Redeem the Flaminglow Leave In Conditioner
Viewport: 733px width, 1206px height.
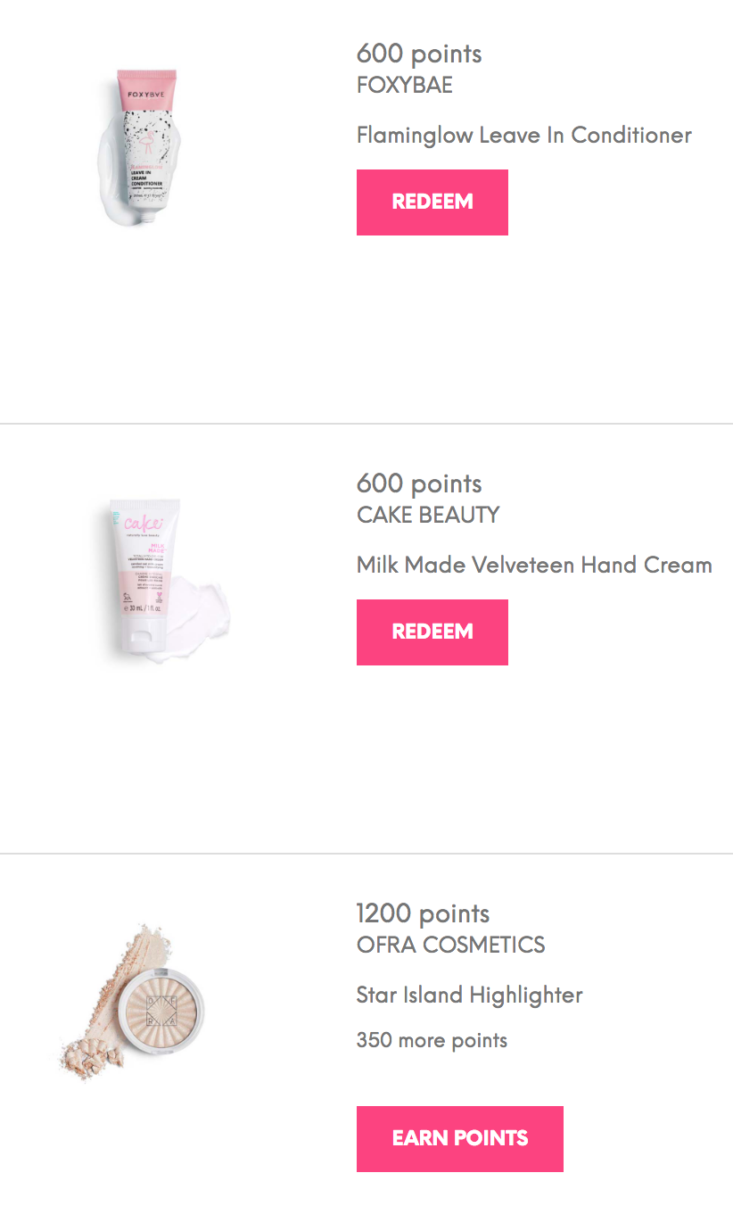coord(432,202)
